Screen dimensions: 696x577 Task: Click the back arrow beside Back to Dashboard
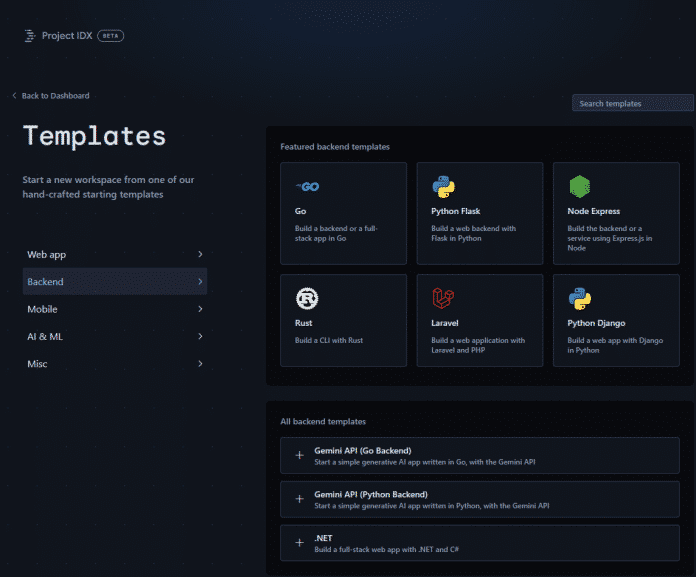click(x=14, y=95)
